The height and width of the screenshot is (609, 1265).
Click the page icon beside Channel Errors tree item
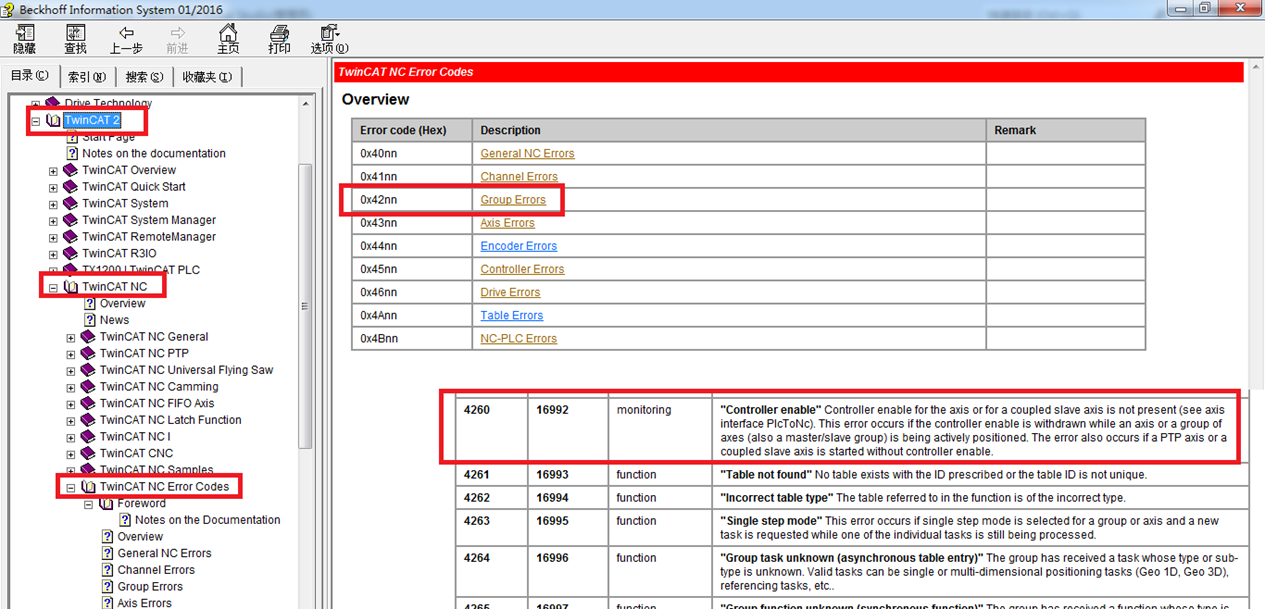(x=107, y=570)
